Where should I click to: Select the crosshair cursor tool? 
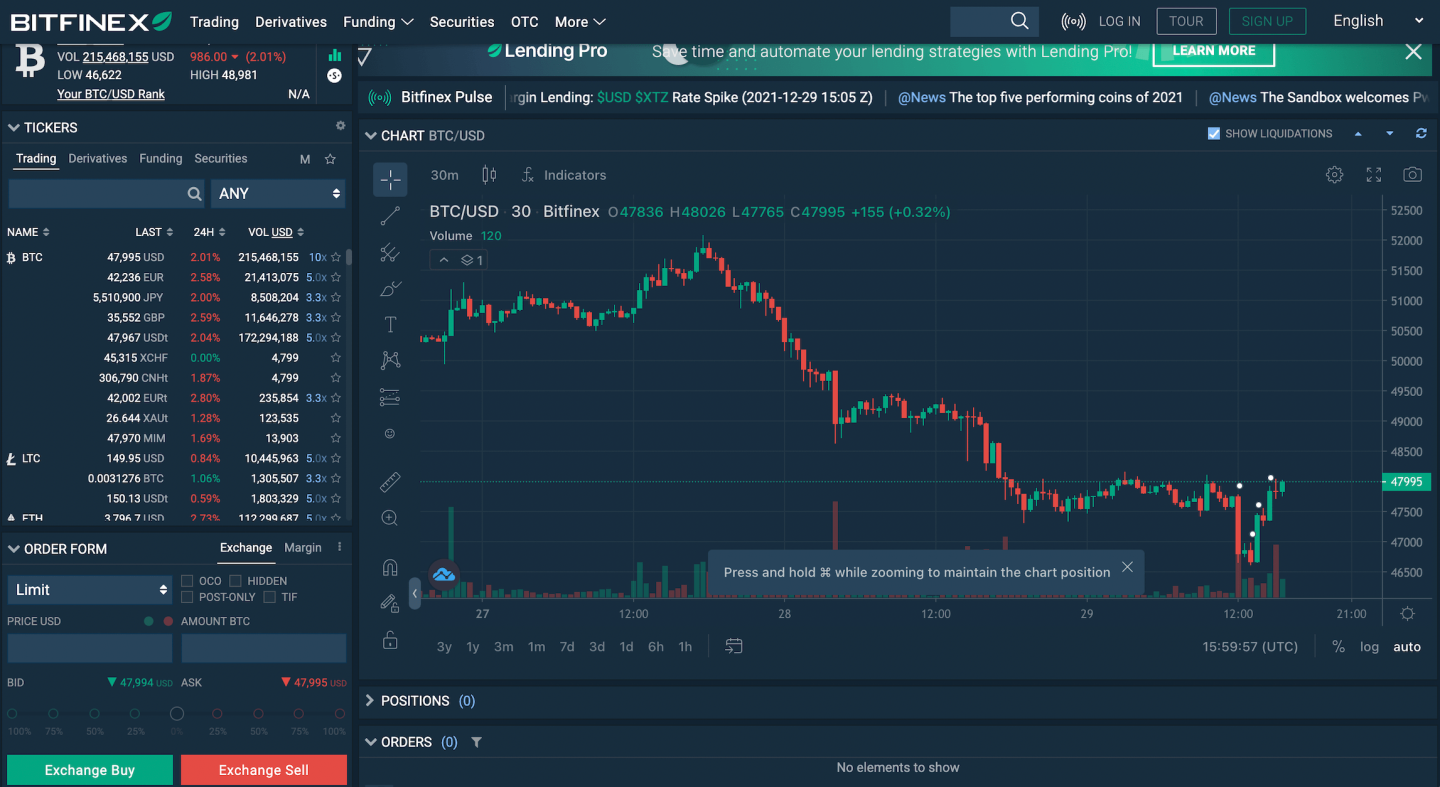coord(390,180)
